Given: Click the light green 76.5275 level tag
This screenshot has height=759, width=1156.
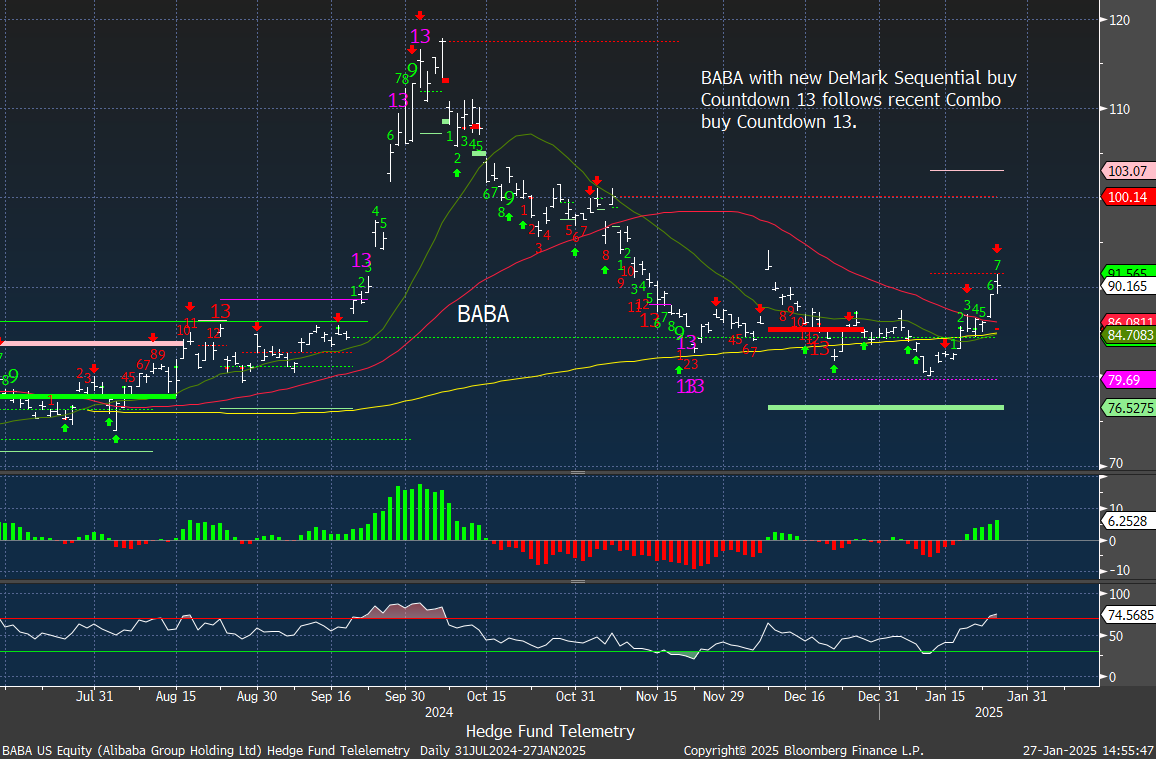Looking at the screenshot, I should click(x=1128, y=408).
